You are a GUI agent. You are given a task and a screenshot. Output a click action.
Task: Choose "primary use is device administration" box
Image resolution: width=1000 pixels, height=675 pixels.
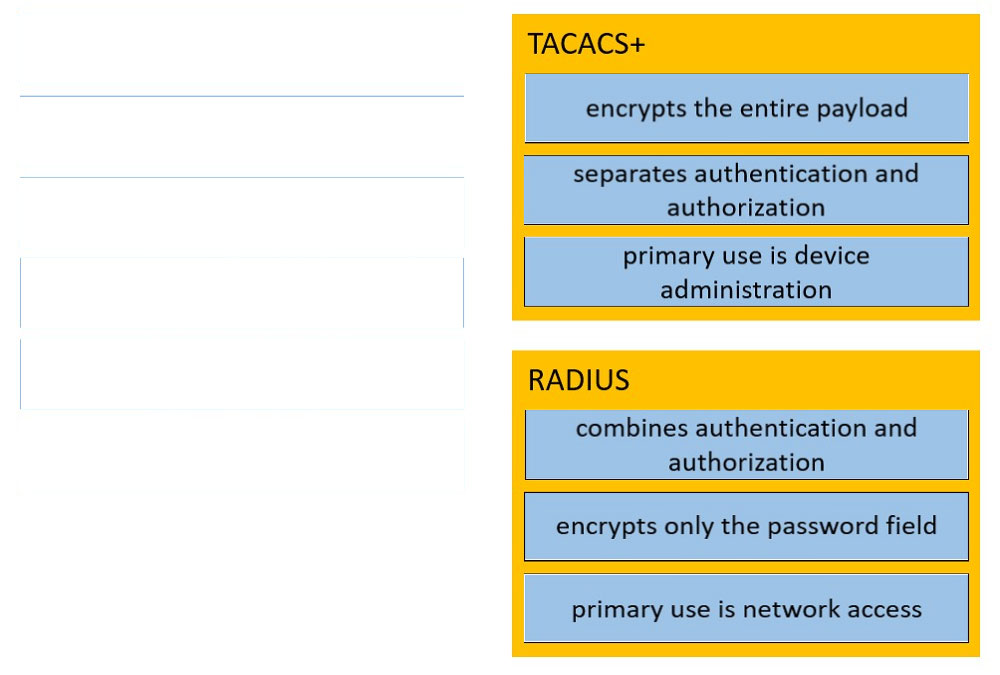point(746,272)
